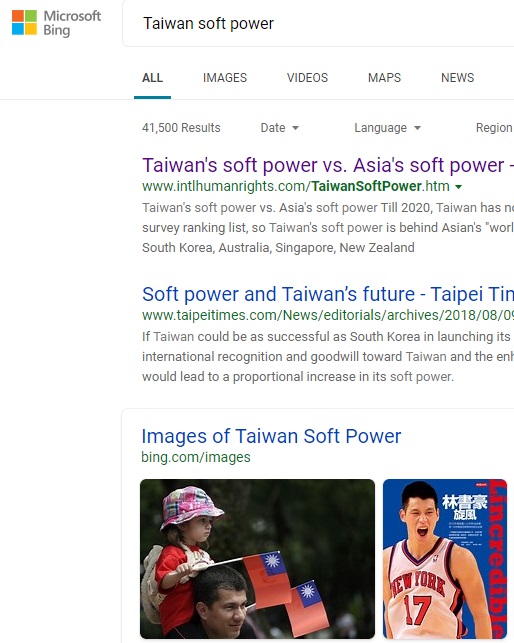Click the Microsoft Bing logo
Viewport: 514px width, 643px height.
point(56,23)
